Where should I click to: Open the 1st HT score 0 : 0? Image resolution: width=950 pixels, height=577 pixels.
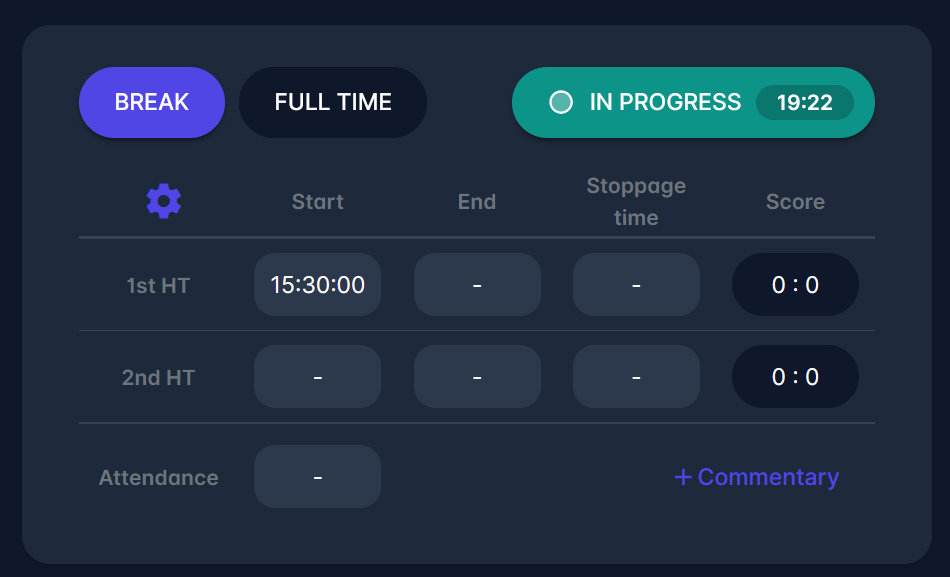[x=795, y=285]
